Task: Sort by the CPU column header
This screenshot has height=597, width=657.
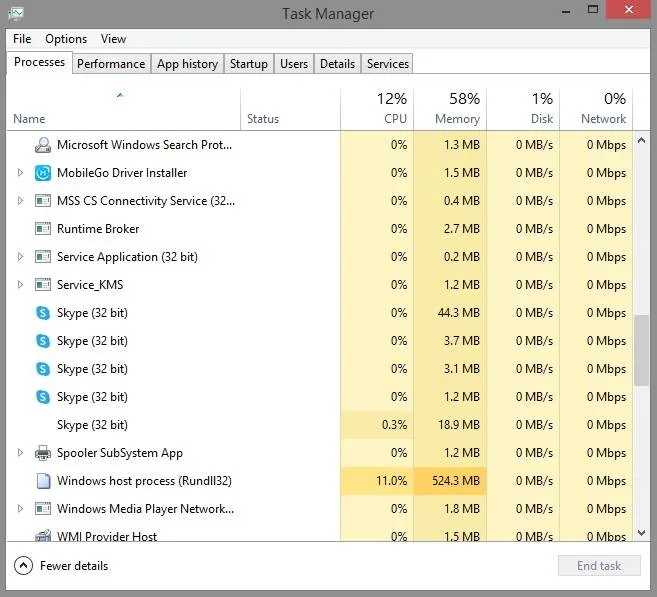Action: 377,109
